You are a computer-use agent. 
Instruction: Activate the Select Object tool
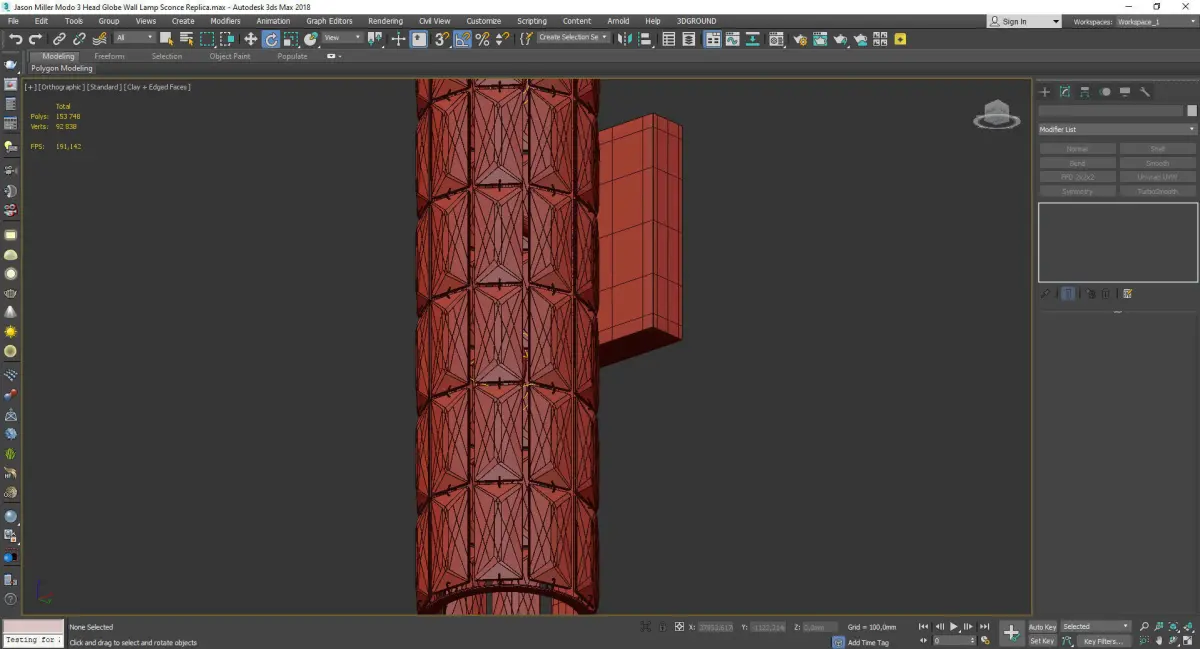pos(166,39)
